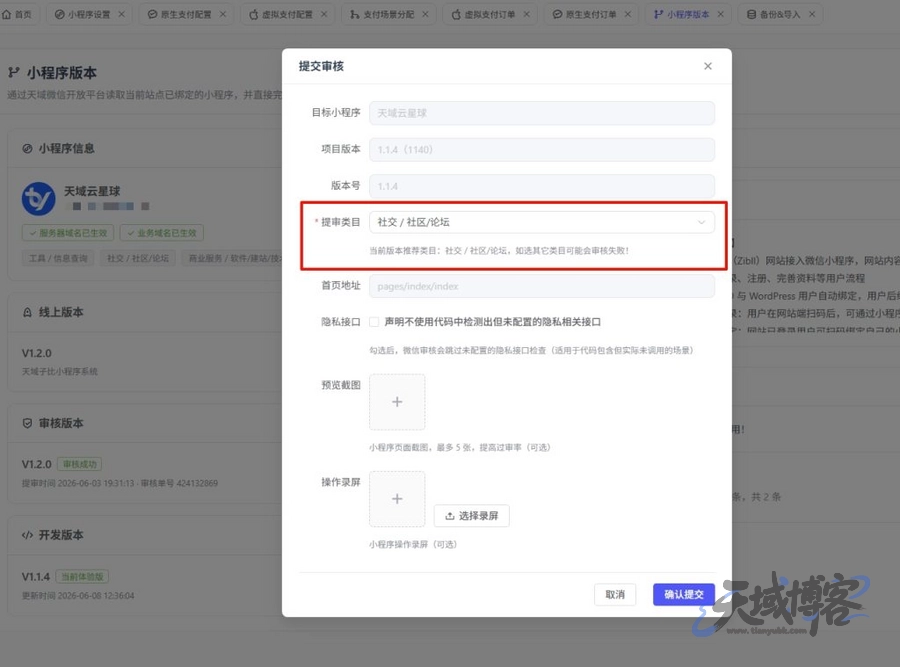The height and width of the screenshot is (667, 900).
Task: Click the 小程序信息 section icon
Action: point(27,149)
